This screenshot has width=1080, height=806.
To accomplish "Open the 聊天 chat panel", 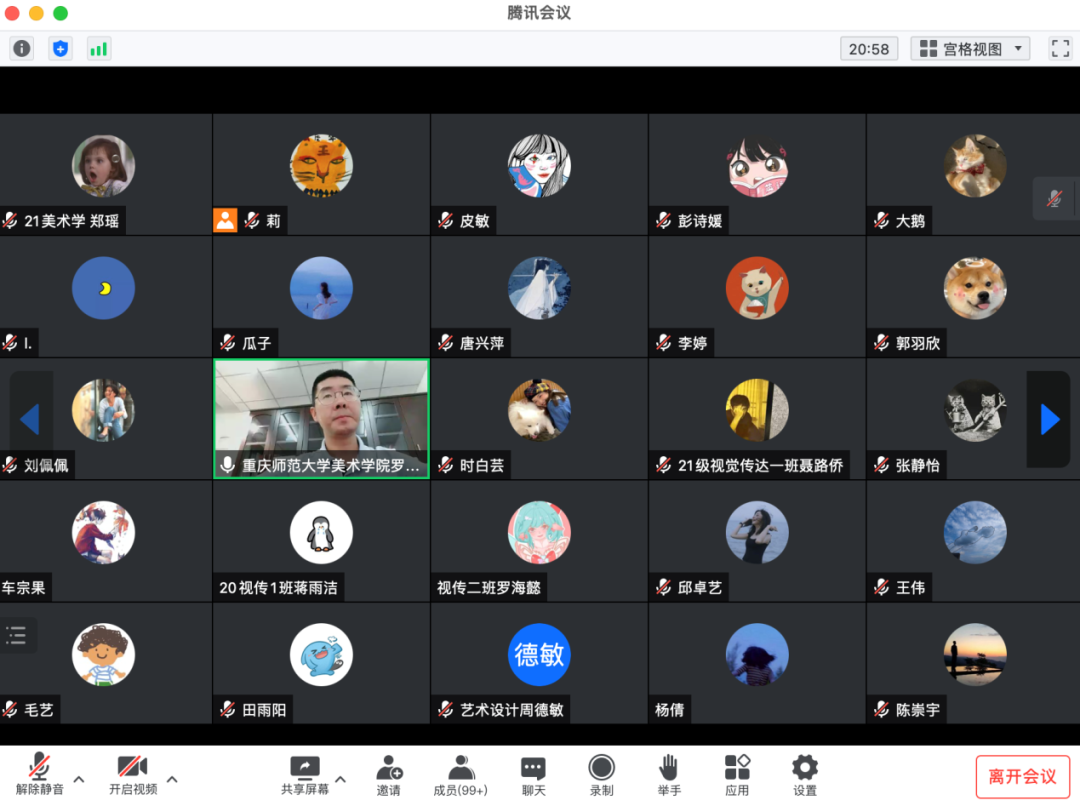I will 533,775.
